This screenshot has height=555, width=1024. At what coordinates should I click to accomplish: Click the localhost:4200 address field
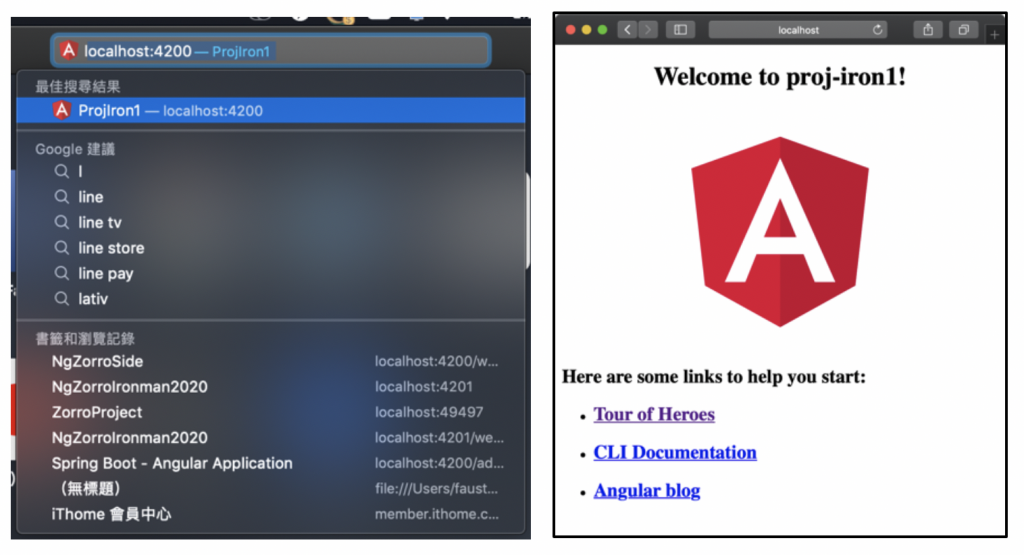pos(270,51)
